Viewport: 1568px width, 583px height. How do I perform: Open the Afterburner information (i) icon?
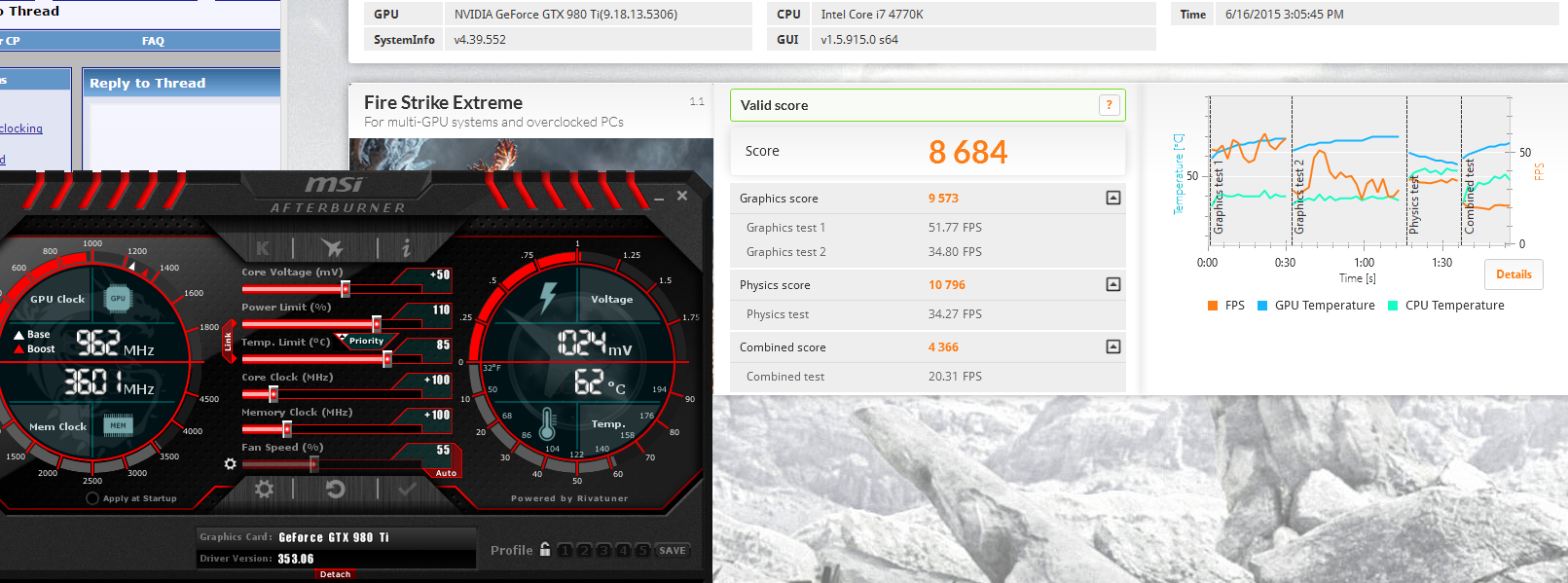pos(406,248)
